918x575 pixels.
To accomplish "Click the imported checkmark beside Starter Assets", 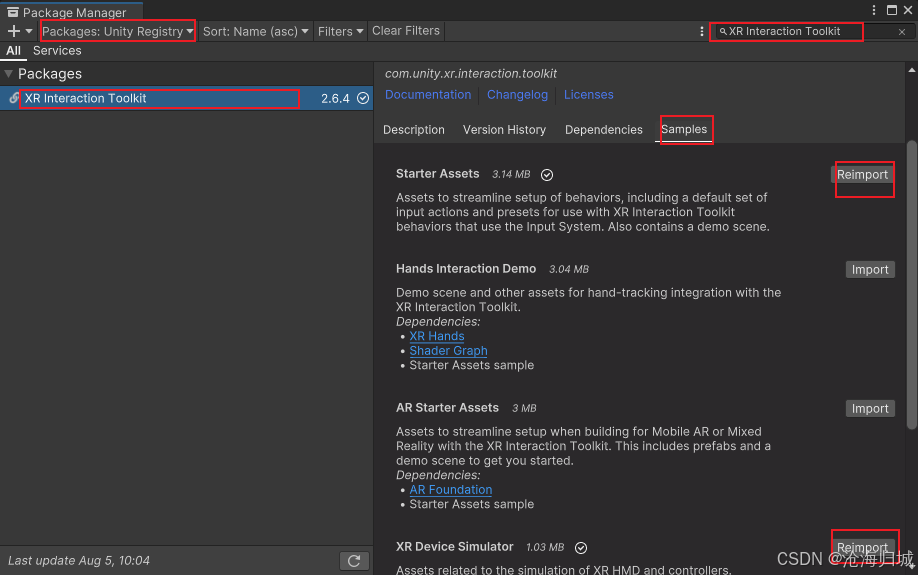I will click(547, 175).
